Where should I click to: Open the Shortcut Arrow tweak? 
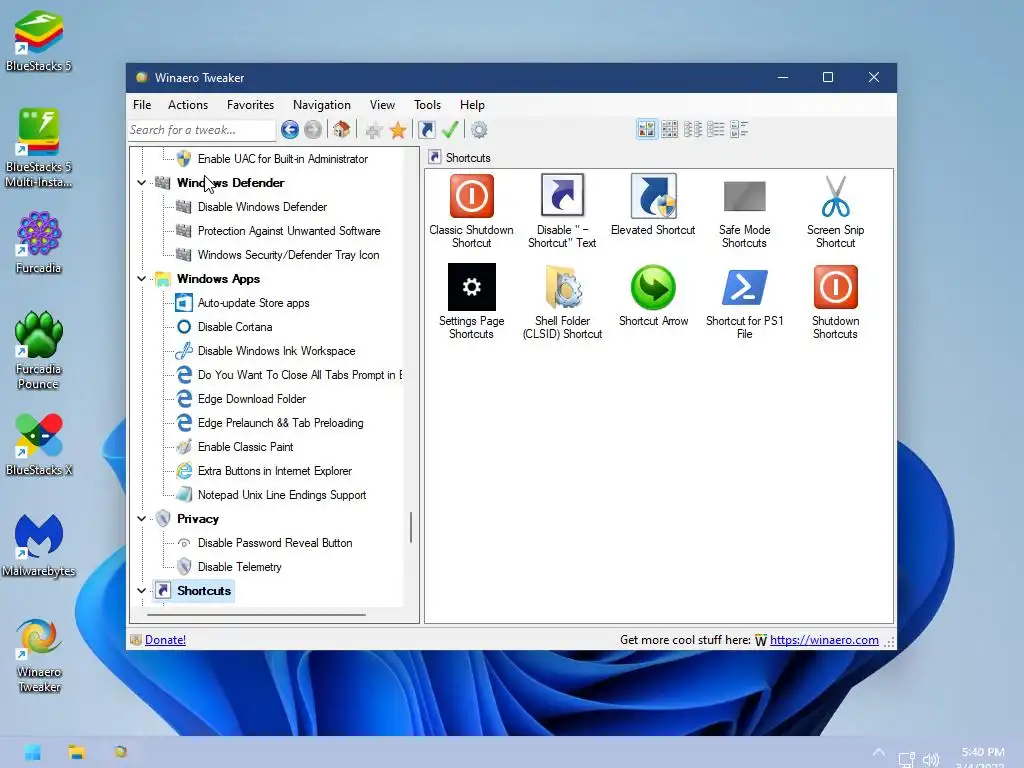point(653,295)
